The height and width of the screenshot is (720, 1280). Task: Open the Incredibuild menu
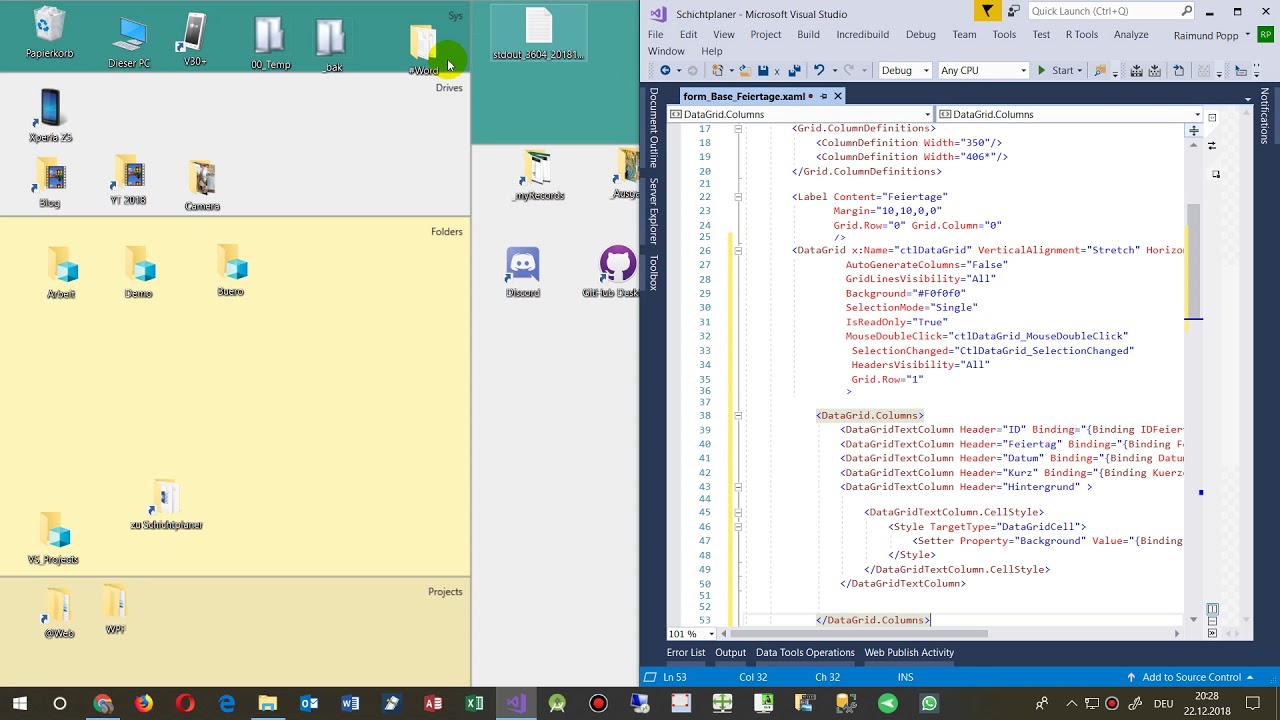[862, 34]
